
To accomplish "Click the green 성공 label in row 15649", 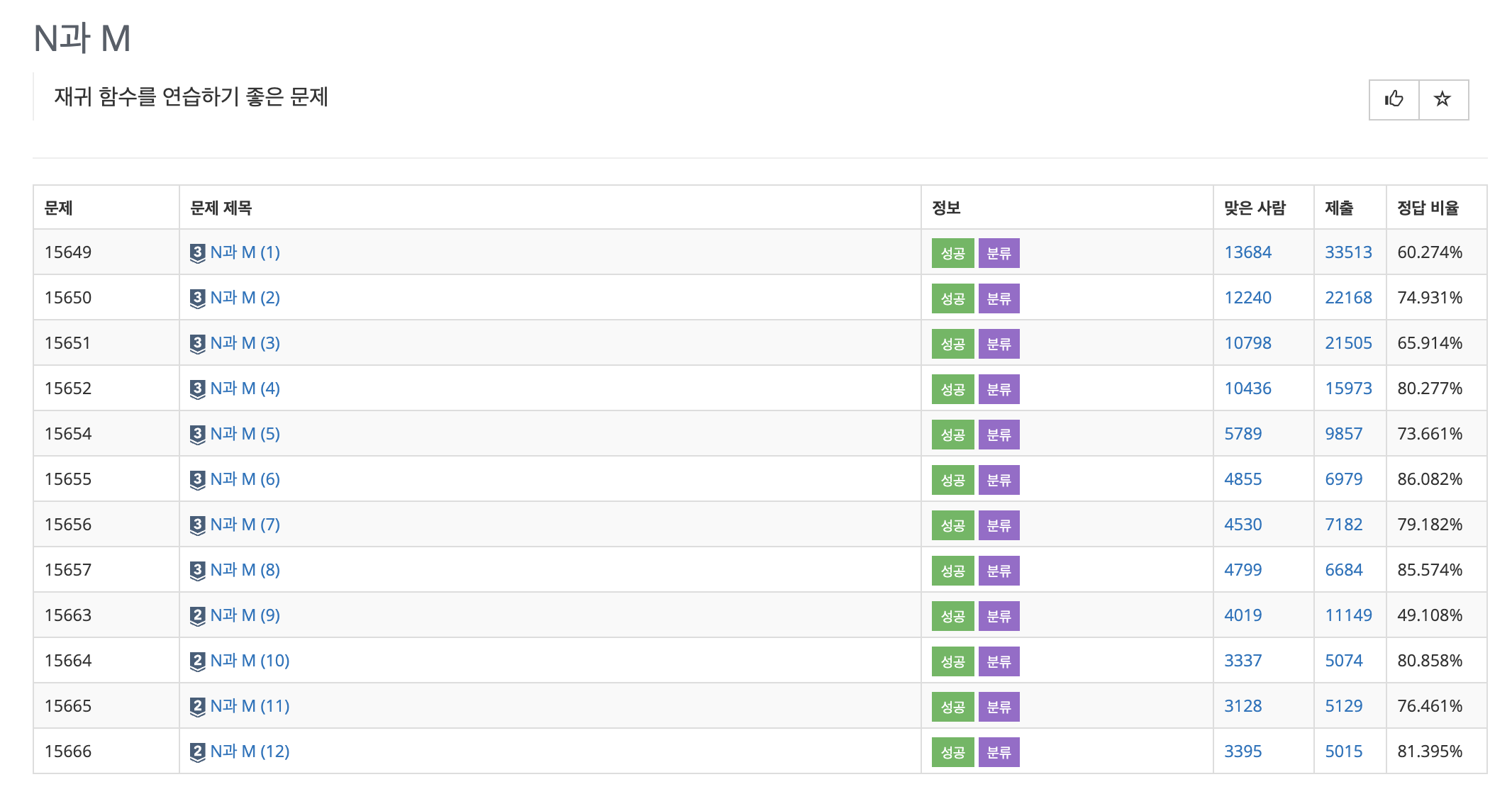I will (x=952, y=253).
